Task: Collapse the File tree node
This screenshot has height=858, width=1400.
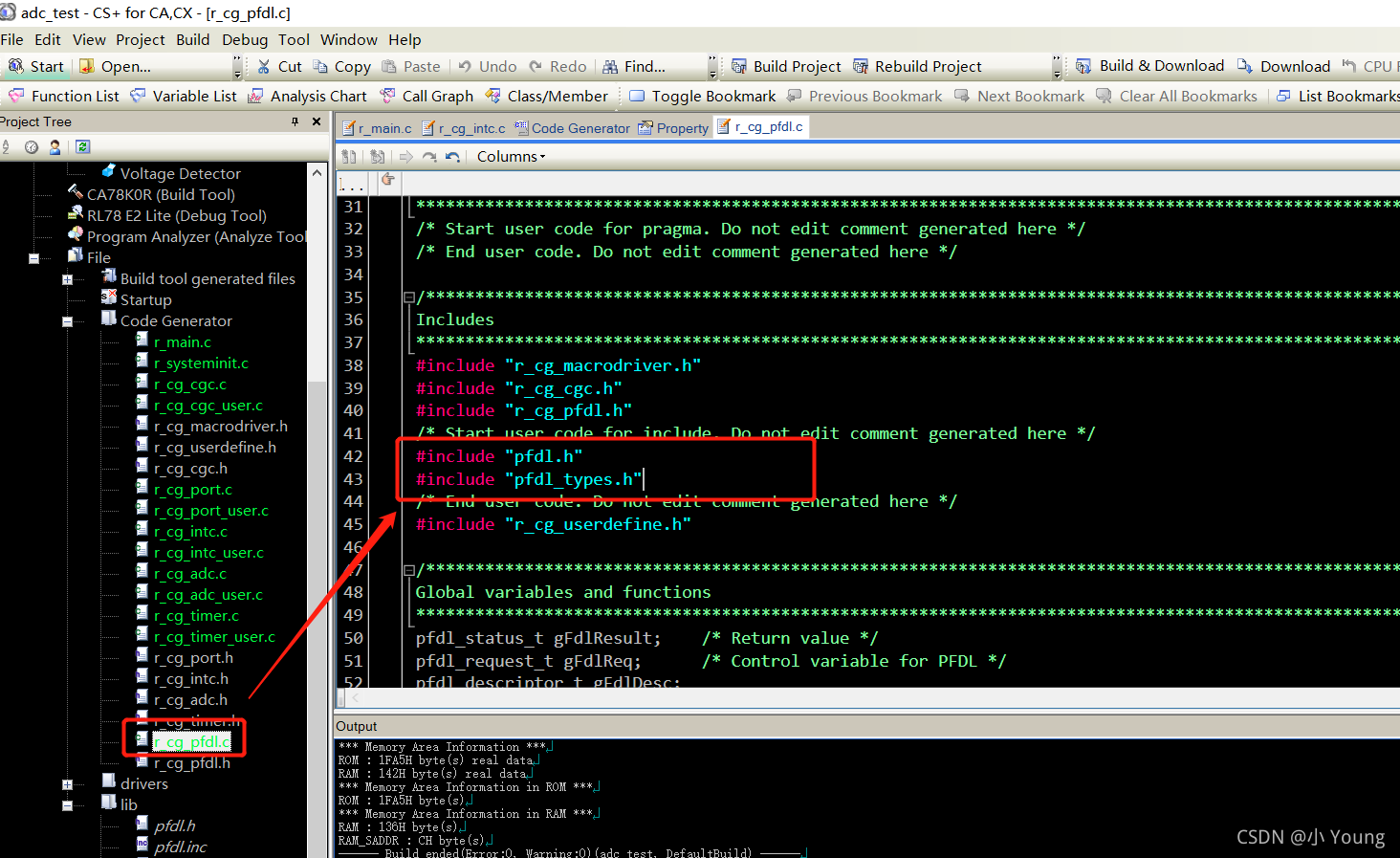Action: [34, 258]
